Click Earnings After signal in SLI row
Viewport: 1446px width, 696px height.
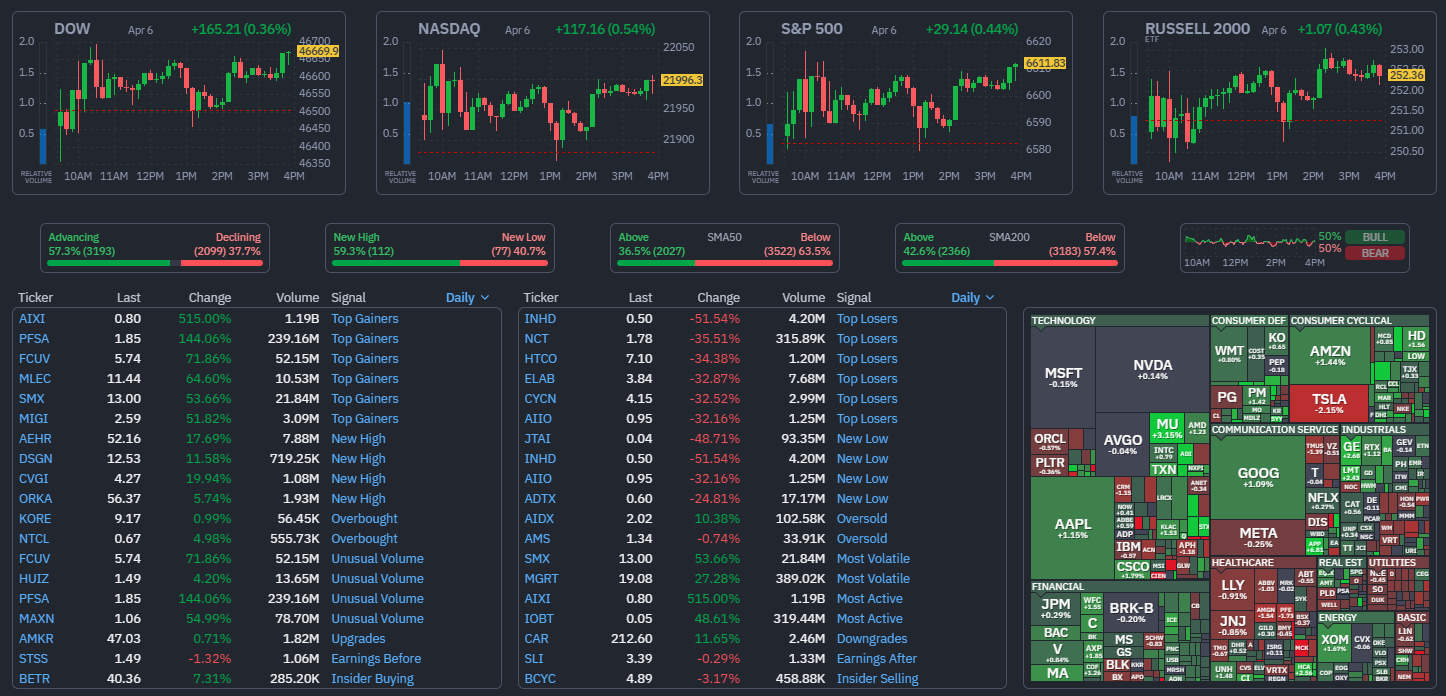pyautogui.click(x=877, y=658)
